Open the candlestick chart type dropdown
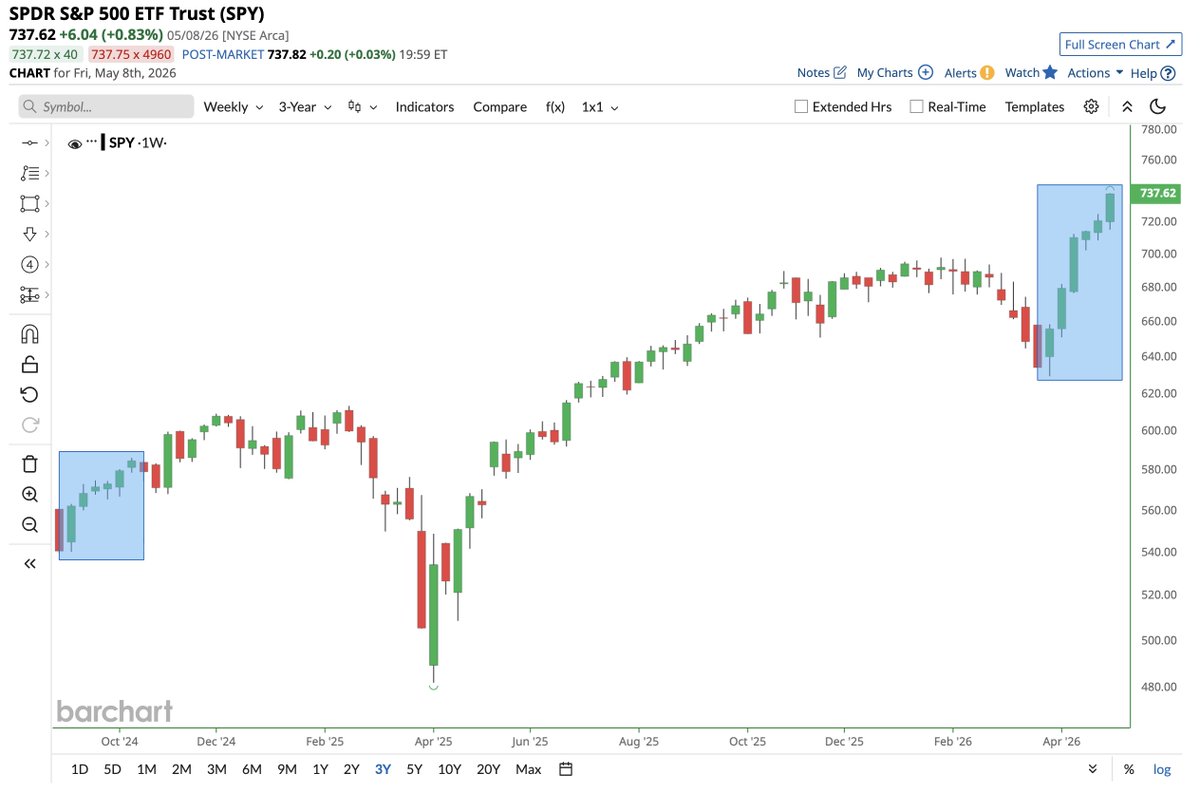Viewport: 1200px width, 793px height. point(362,107)
